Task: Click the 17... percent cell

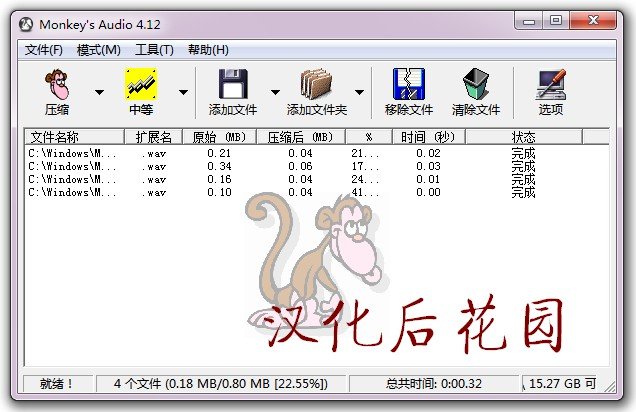Action: click(x=365, y=166)
